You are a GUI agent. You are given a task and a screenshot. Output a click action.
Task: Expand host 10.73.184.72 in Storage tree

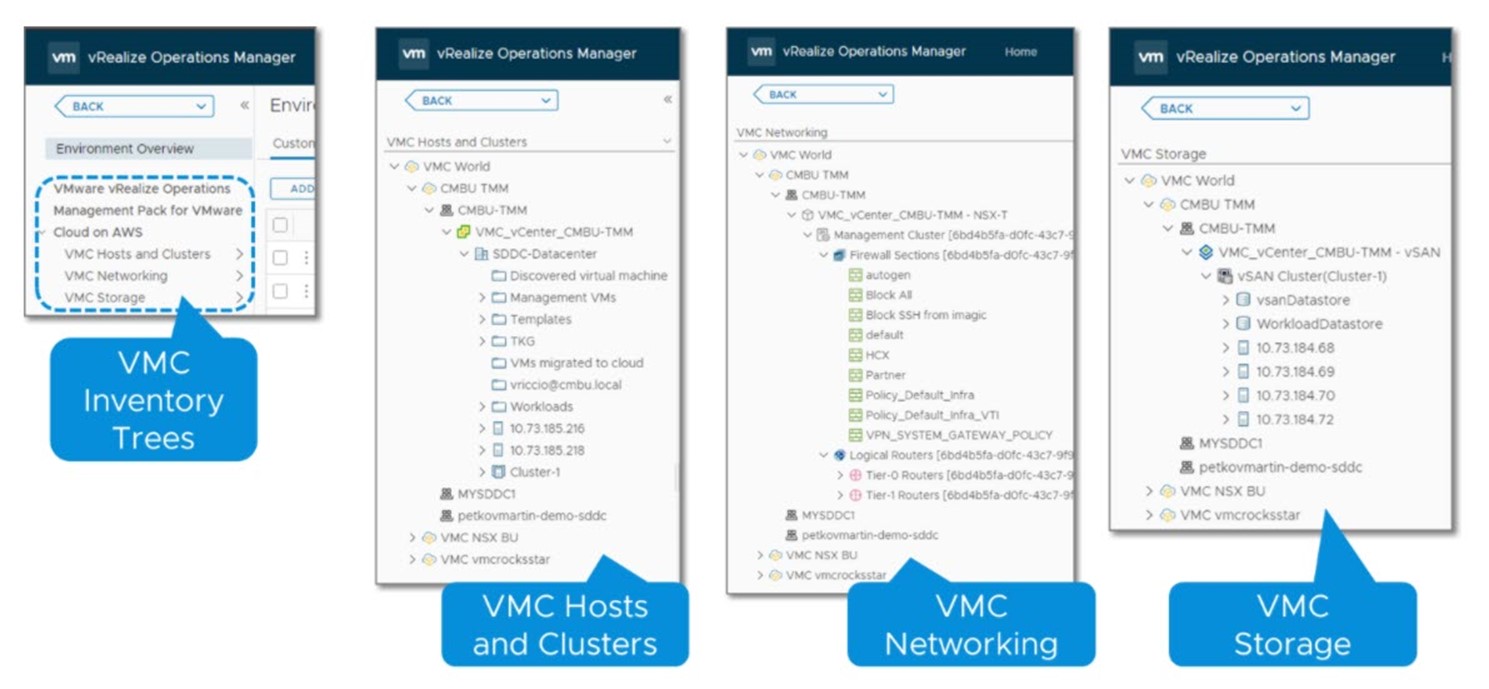pyautogui.click(x=1226, y=420)
